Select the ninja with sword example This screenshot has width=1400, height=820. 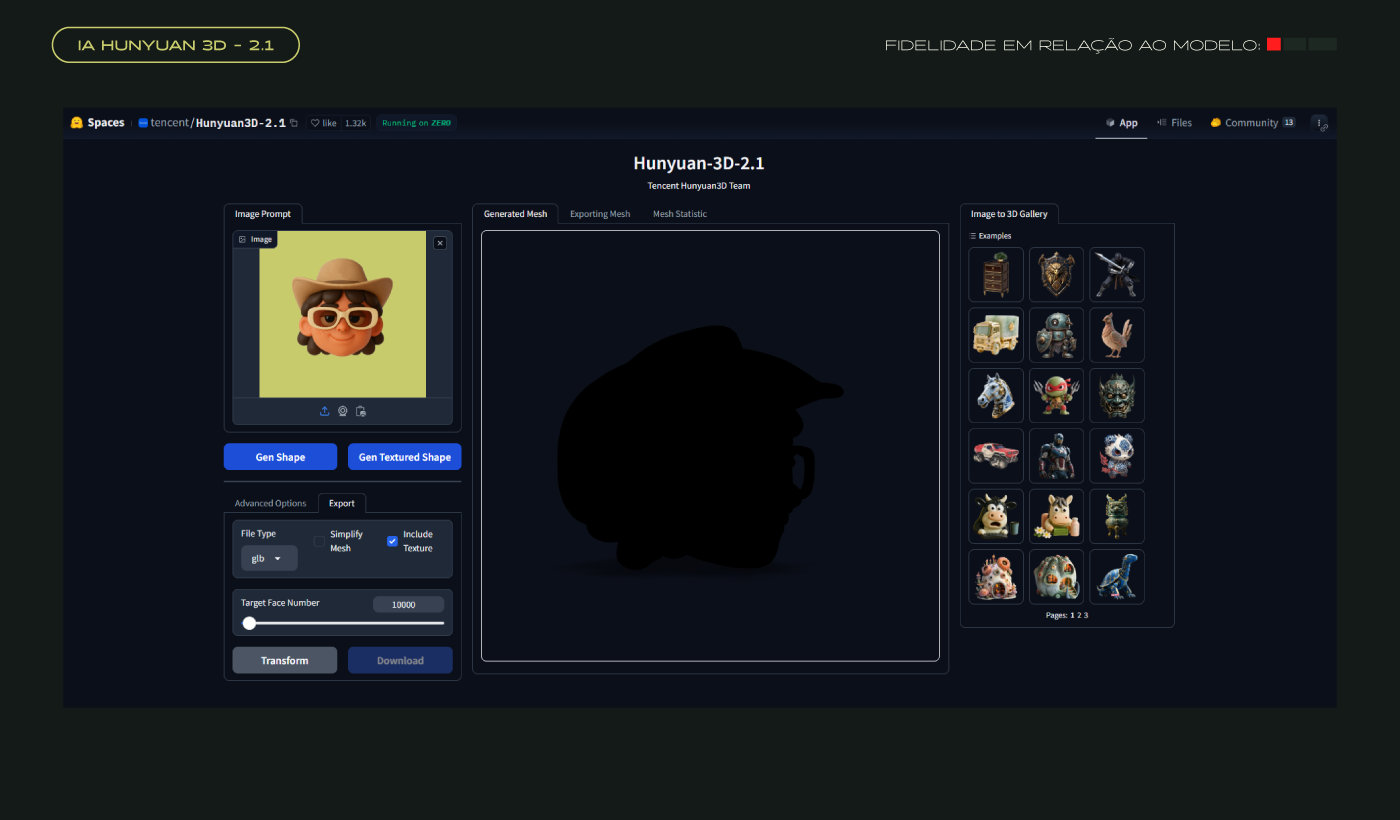[1117, 275]
